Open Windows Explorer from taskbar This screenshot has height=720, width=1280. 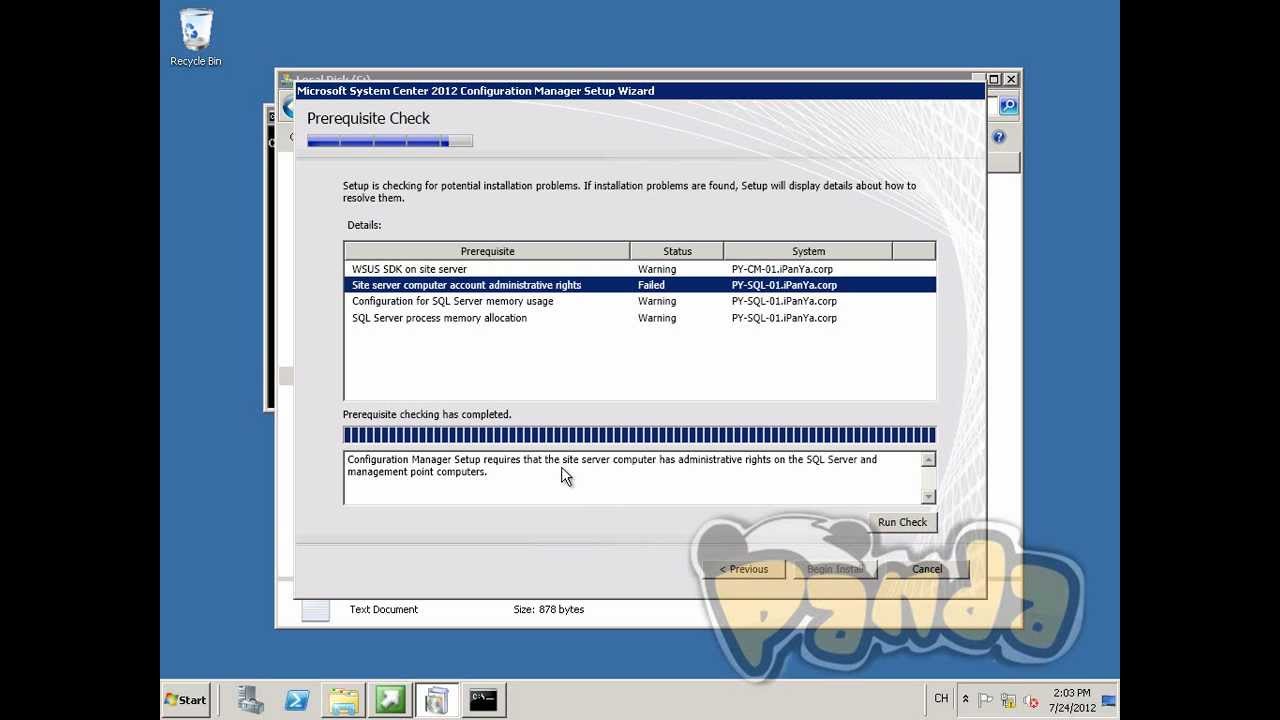tap(343, 700)
